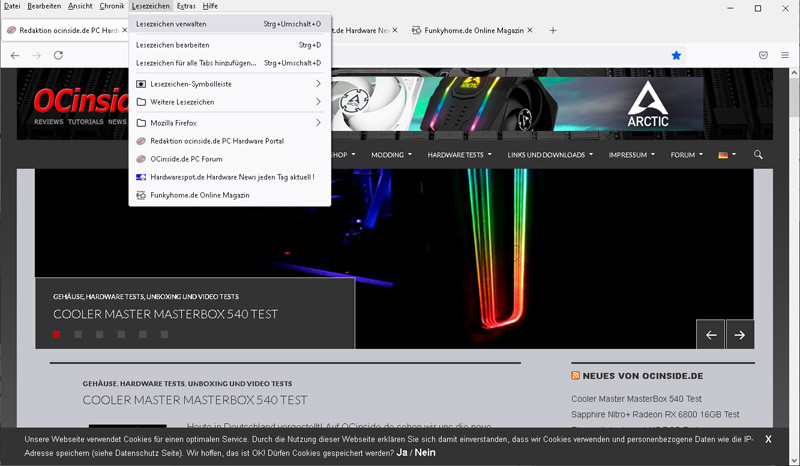Viewport: 800px width, 466px height.
Task: Expand the Mozilla Firefox submenu arrow
Action: pos(318,123)
